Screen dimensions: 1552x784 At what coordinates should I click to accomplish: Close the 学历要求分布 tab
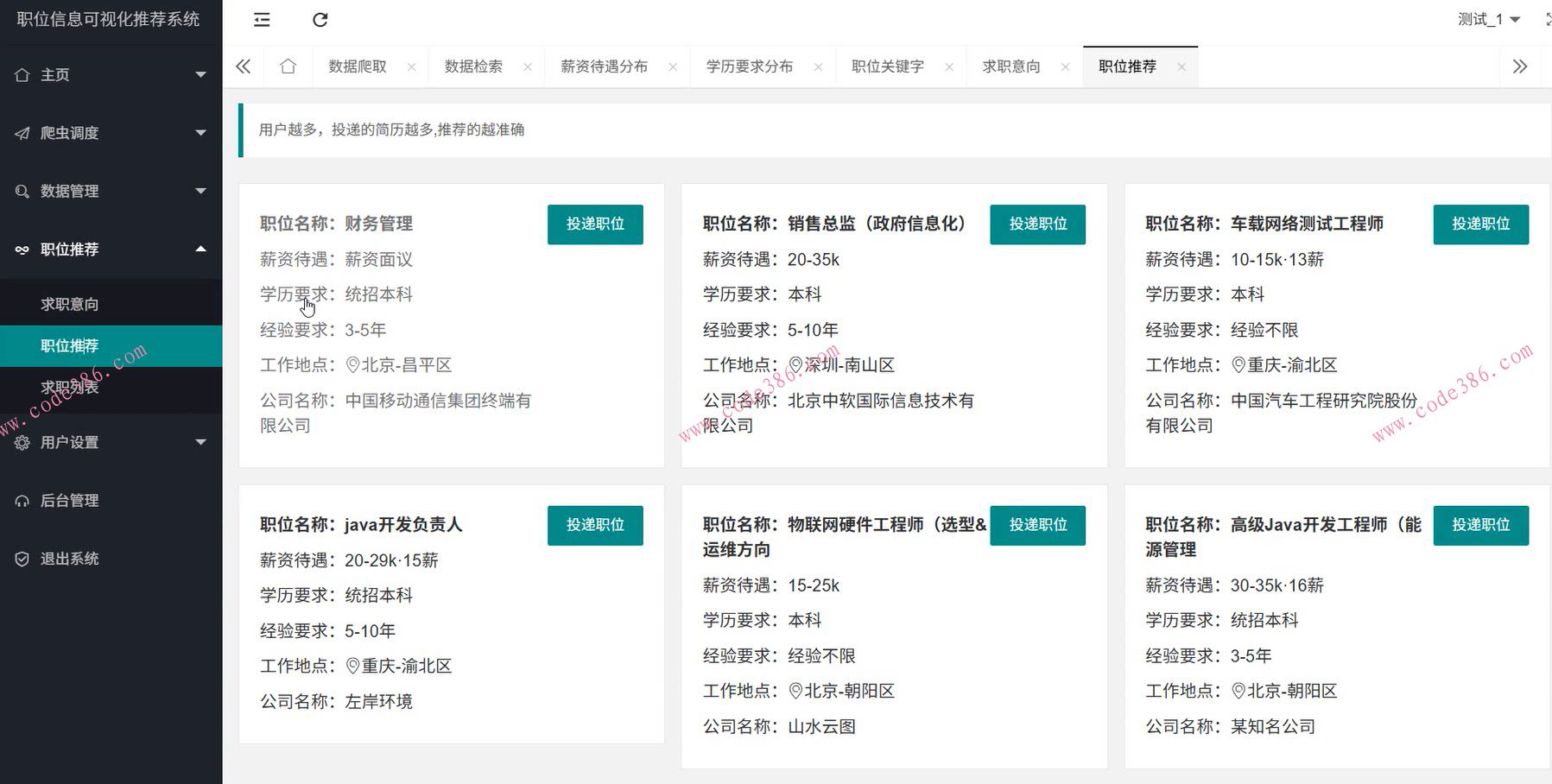[818, 66]
